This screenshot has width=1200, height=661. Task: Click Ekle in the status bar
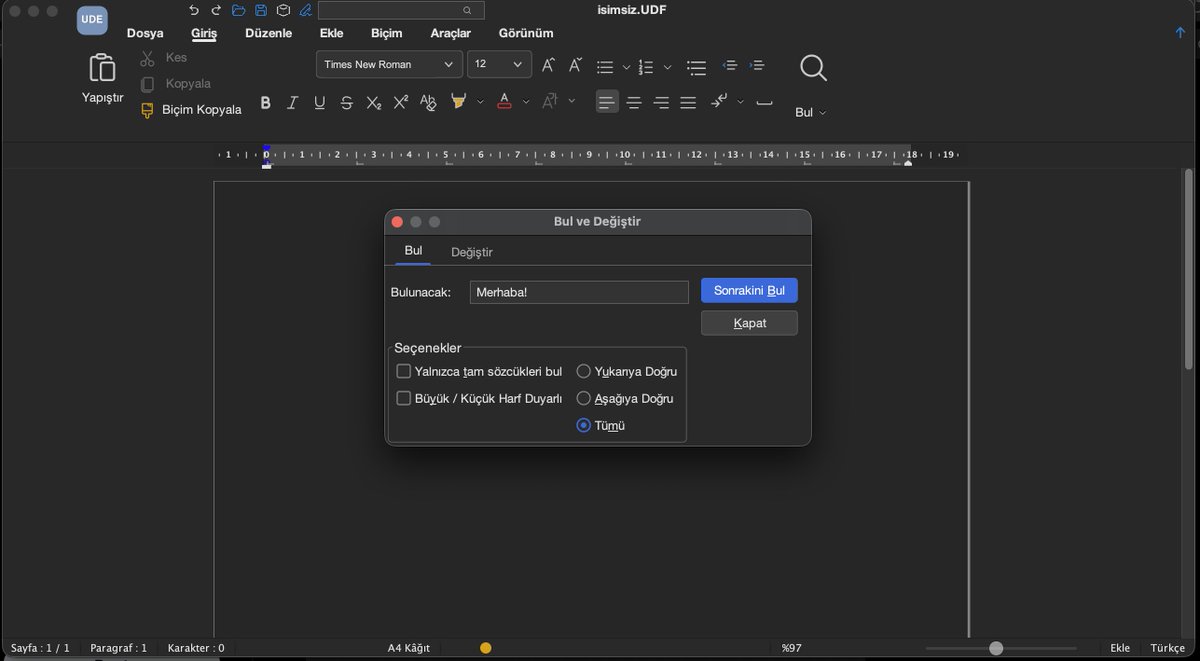pyautogui.click(x=1120, y=648)
